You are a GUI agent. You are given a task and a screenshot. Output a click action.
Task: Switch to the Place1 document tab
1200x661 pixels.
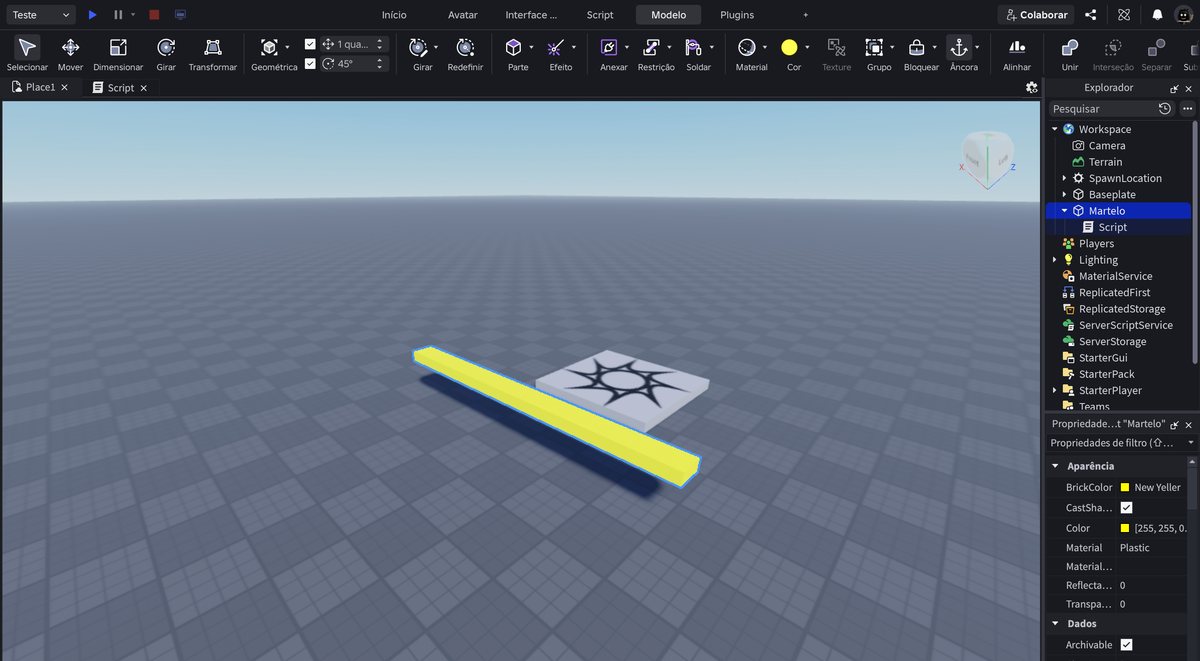click(41, 88)
